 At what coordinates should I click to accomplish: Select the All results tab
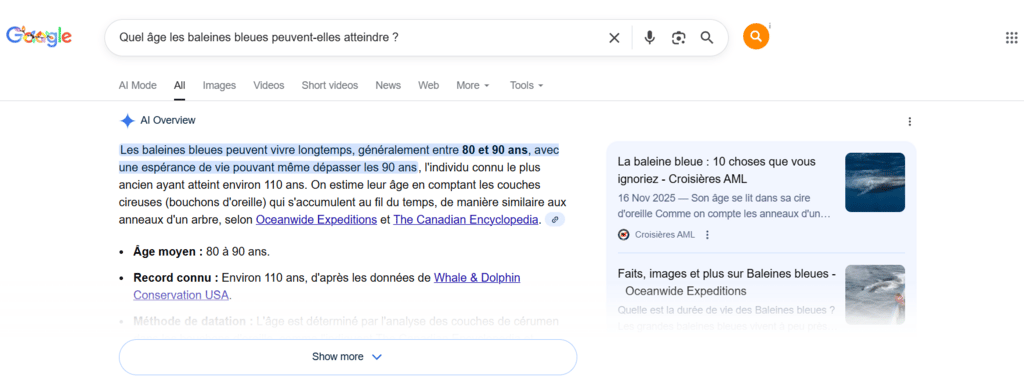pos(180,86)
